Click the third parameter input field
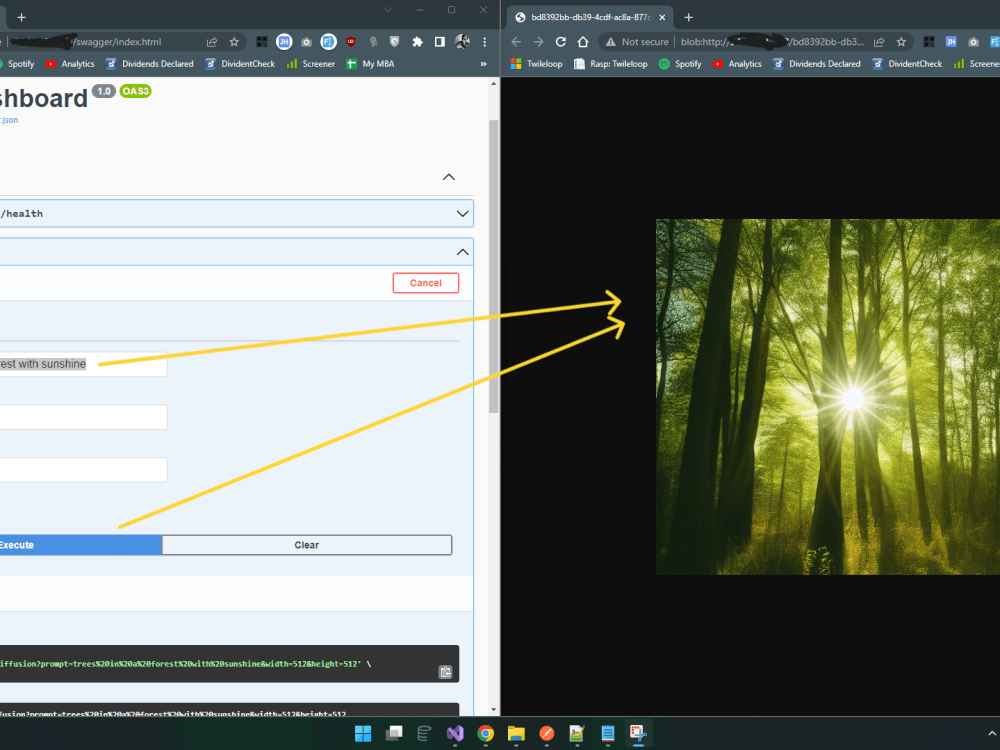 click(84, 470)
